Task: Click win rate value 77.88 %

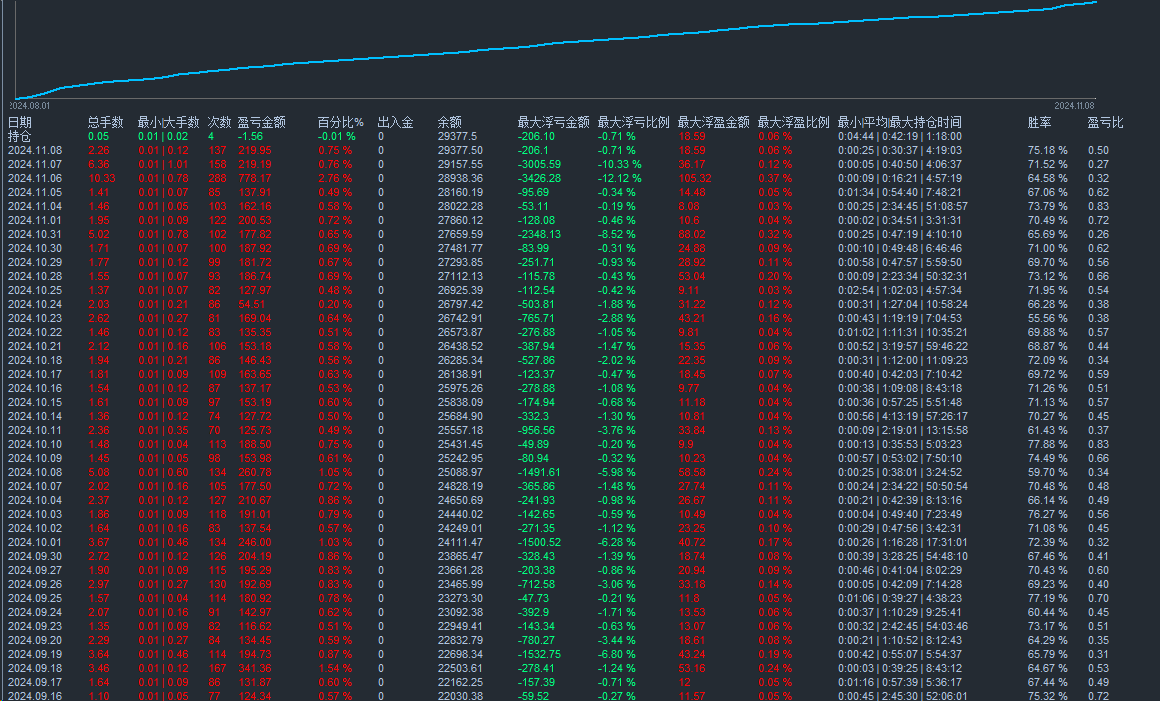Action: click(x=1048, y=444)
